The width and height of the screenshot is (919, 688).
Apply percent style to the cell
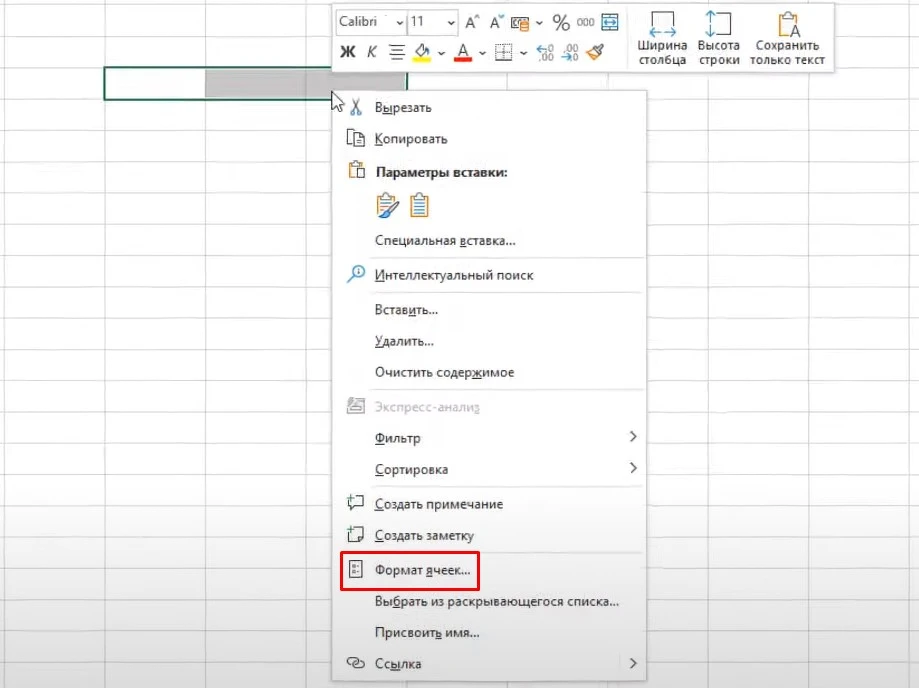(x=561, y=22)
